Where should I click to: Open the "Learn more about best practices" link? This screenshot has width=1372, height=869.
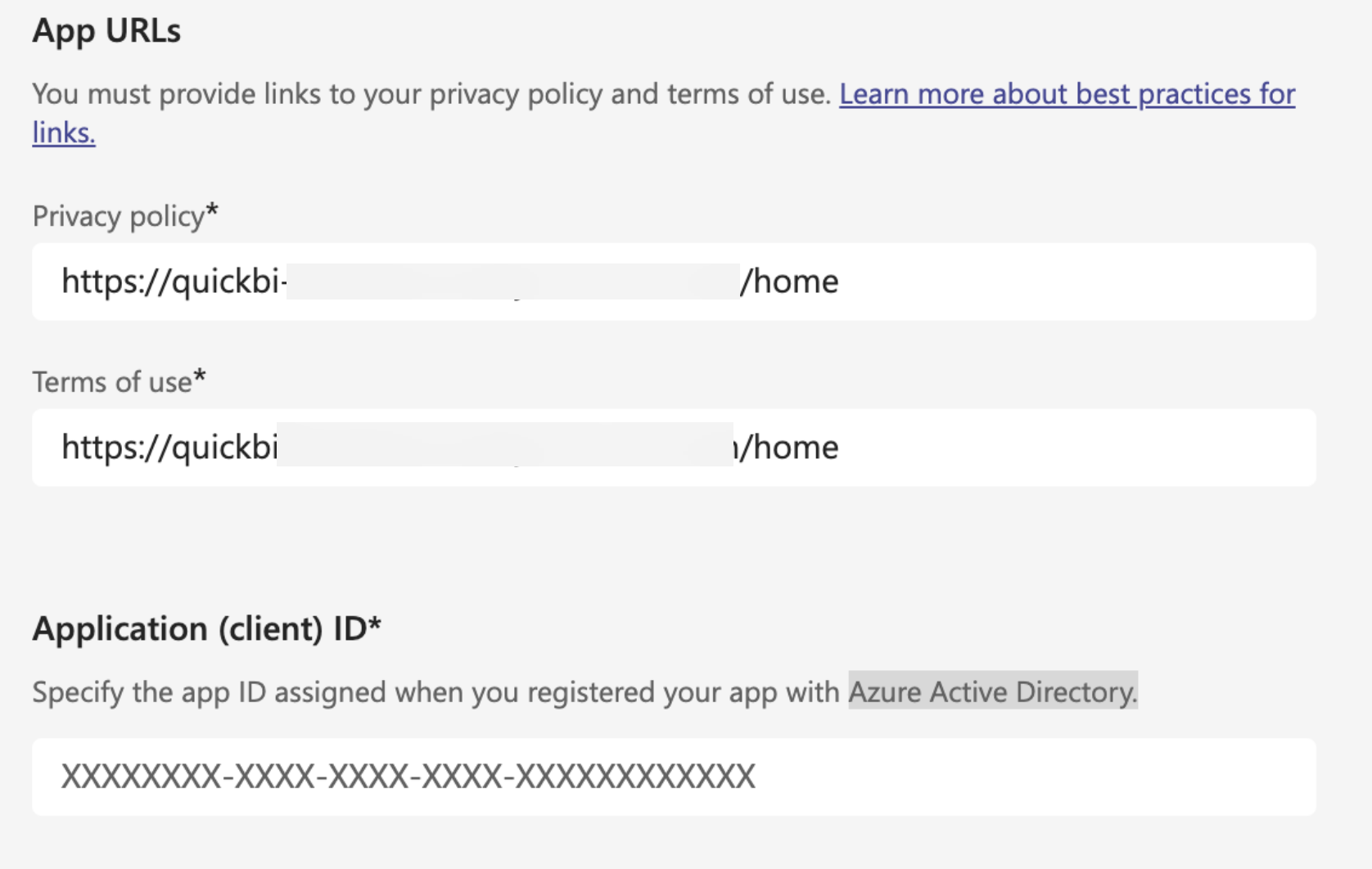click(x=1066, y=94)
